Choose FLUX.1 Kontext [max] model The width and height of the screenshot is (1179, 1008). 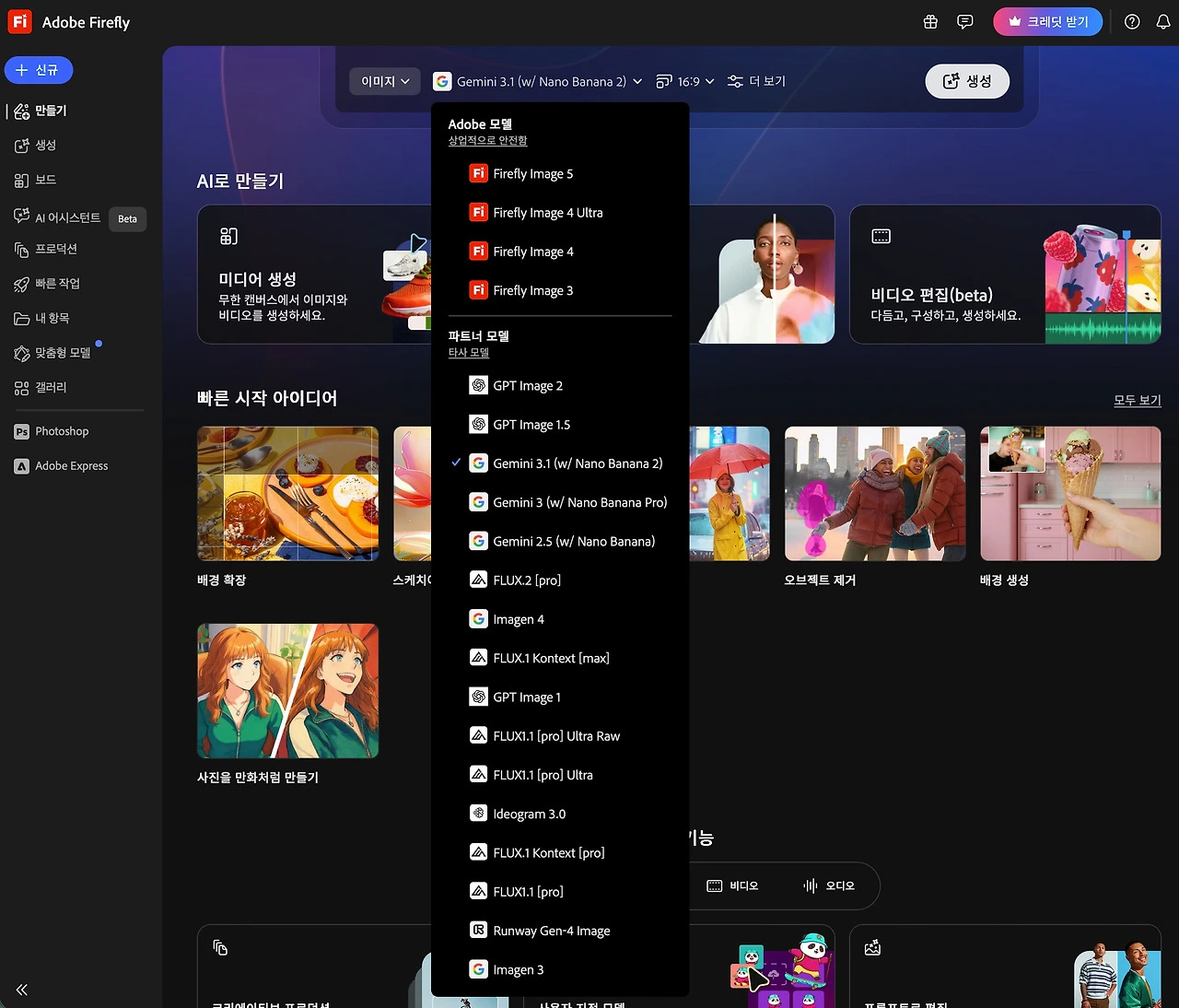(x=560, y=658)
